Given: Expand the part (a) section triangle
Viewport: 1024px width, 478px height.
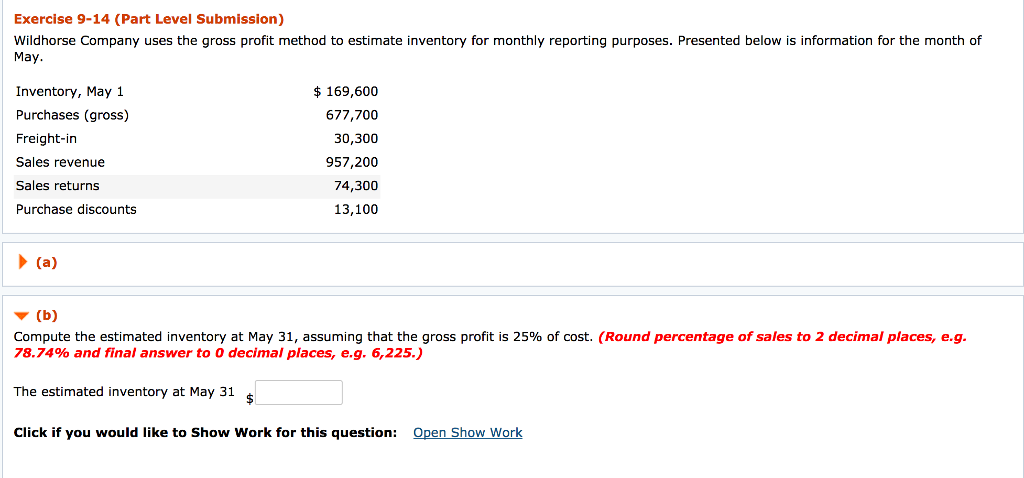Looking at the screenshot, I should coord(23,263).
